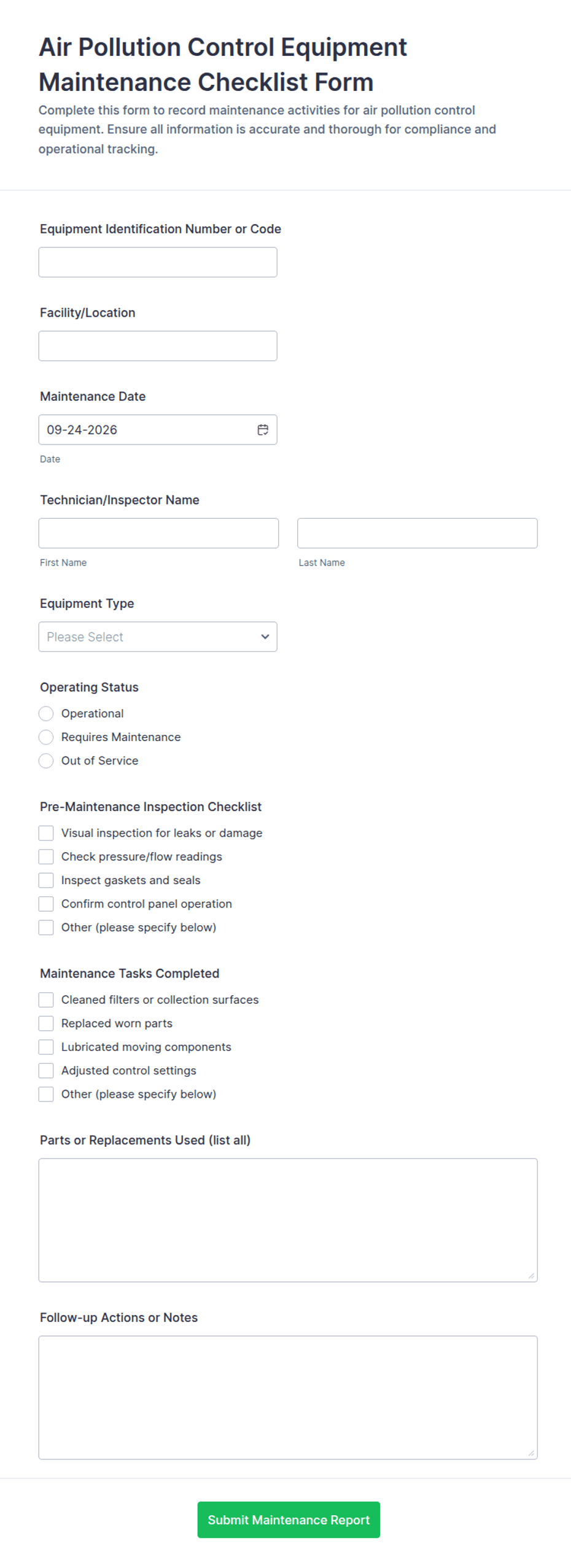Click the Follow-up Actions or Notes textarea
This screenshot has width=571, height=1568.
(x=288, y=1397)
